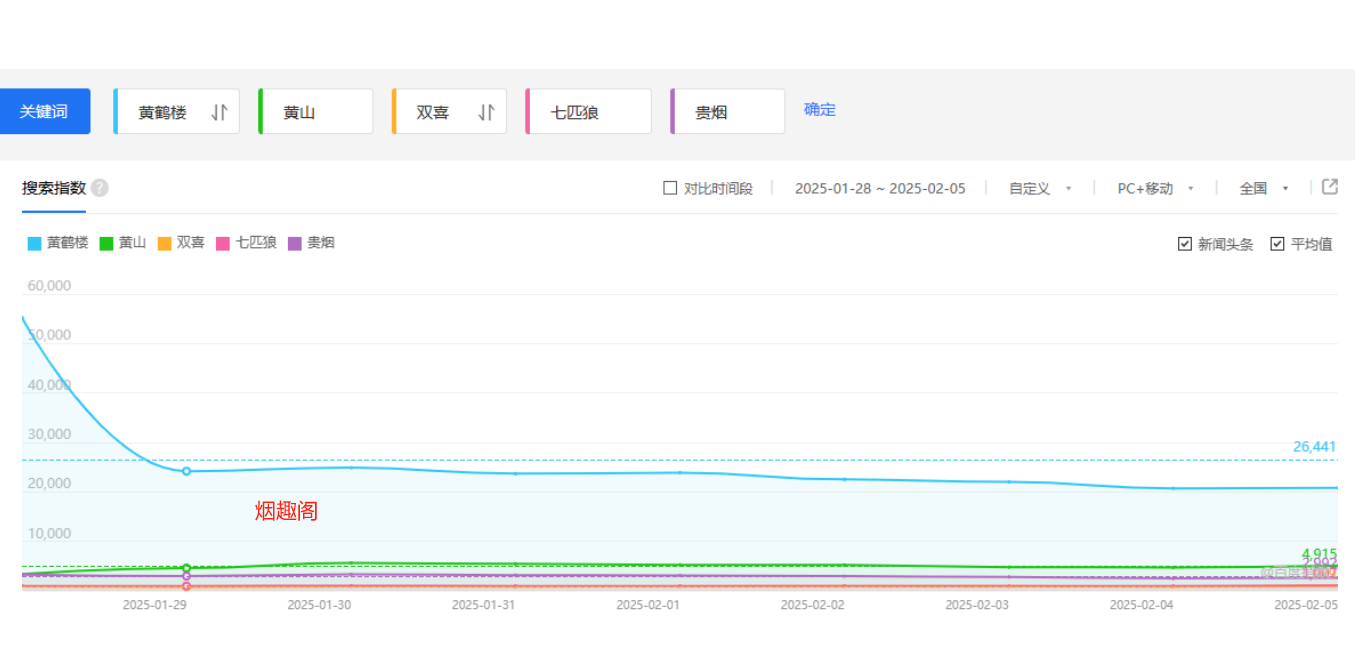Image resolution: width=1356 pixels, height=647 pixels.
Task: Click the 七匹狼 pink data point on 2025-01-29
Action: (186, 586)
